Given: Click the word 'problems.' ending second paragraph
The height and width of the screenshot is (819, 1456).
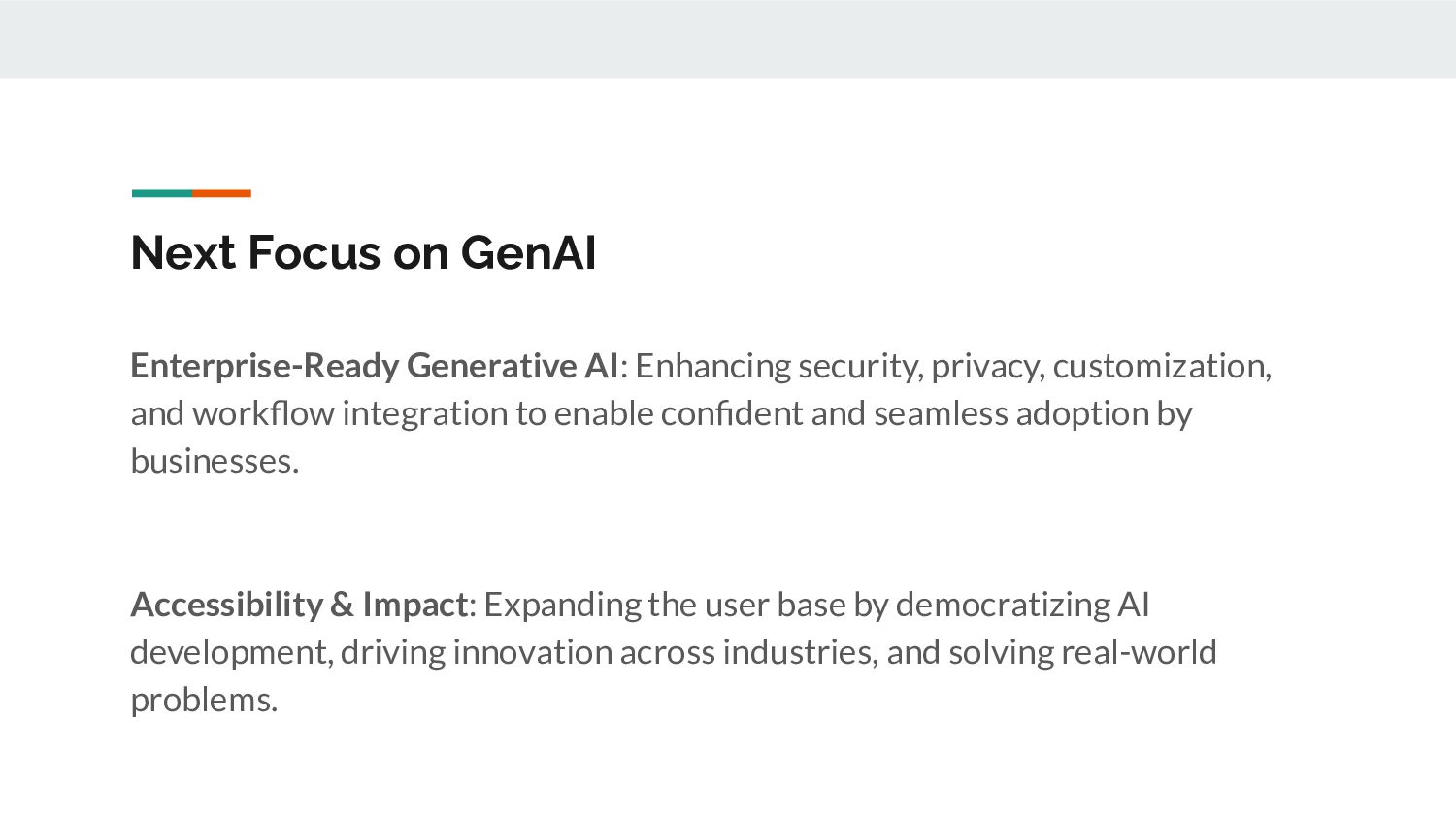Looking at the screenshot, I should pos(204,701).
